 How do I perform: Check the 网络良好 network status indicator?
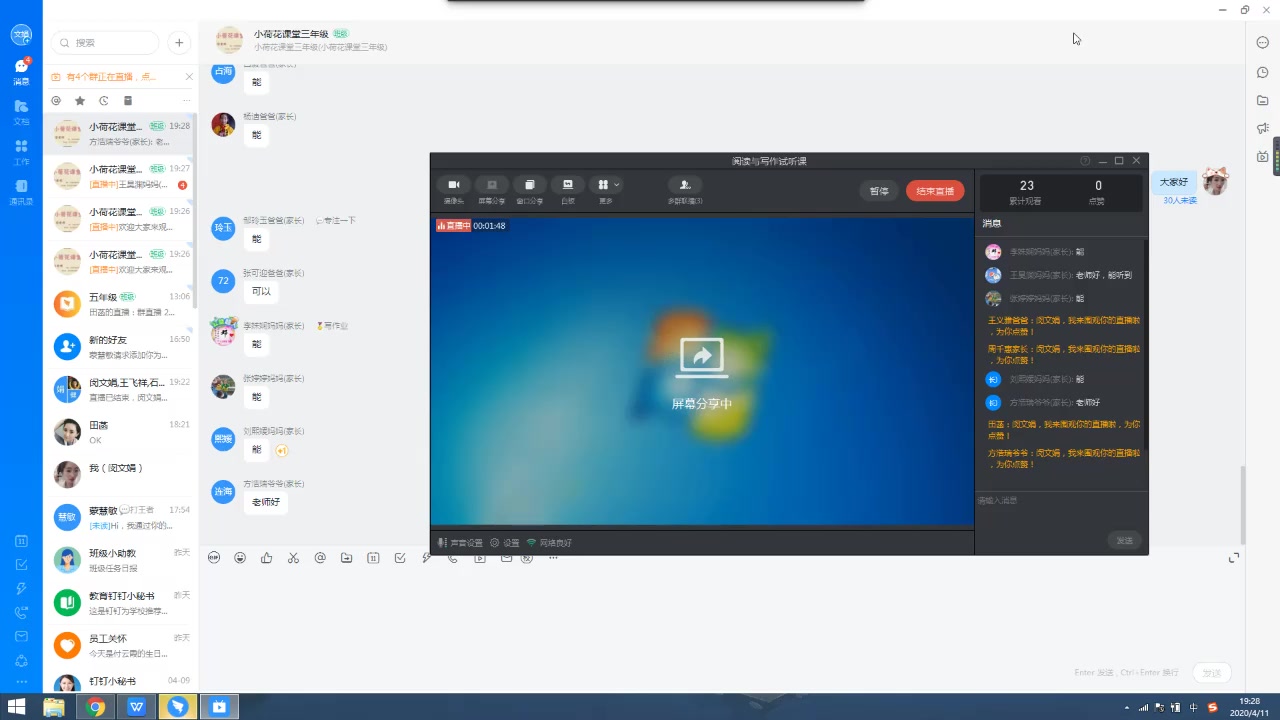click(x=550, y=543)
